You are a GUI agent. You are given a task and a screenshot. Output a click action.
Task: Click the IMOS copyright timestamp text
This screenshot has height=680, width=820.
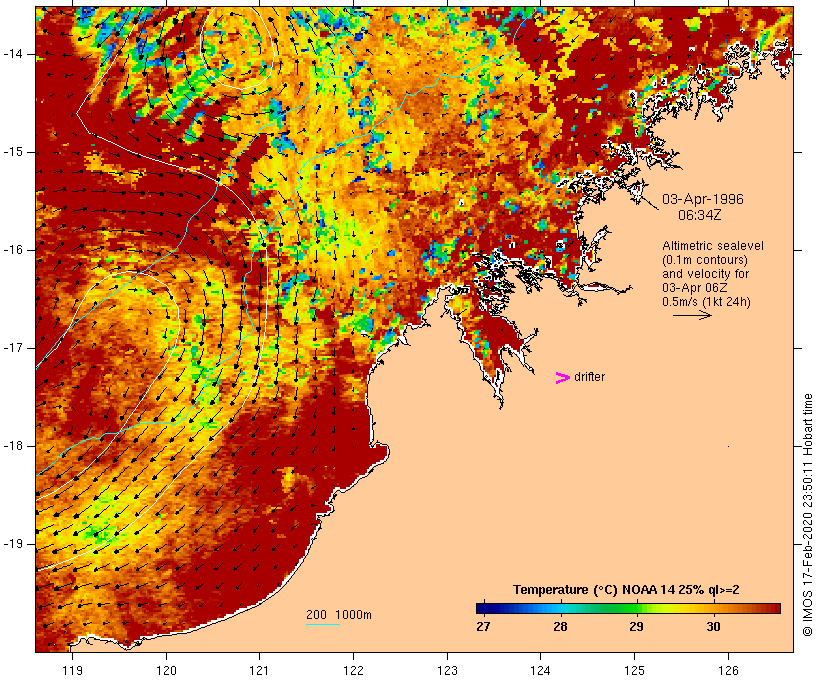point(807,515)
